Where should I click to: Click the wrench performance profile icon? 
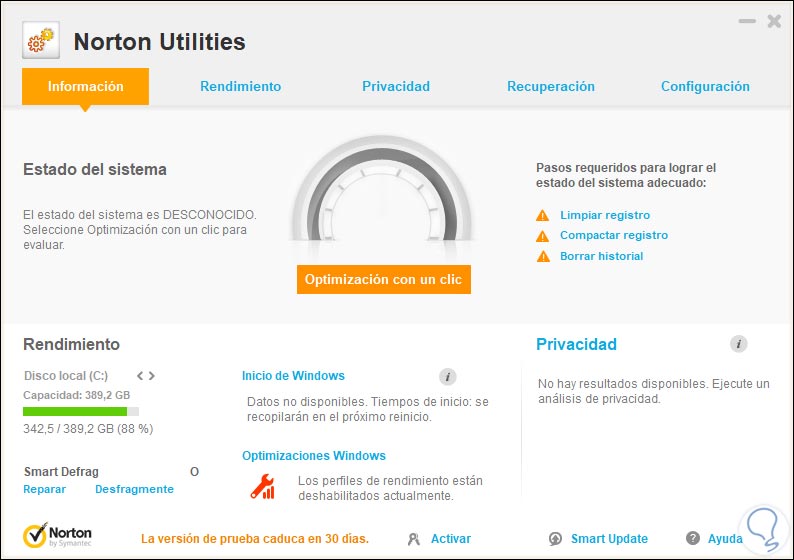[x=262, y=487]
